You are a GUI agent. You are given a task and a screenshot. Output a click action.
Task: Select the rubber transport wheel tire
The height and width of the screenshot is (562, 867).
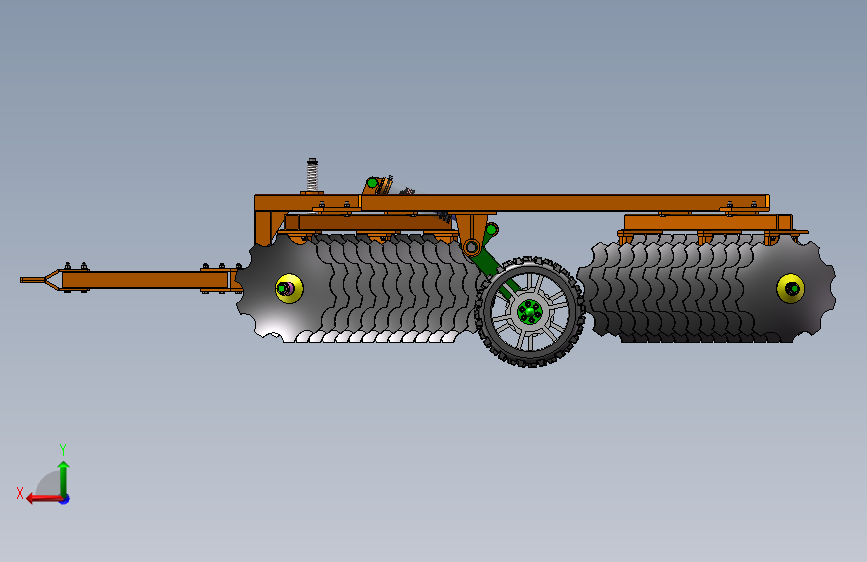tap(530, 311)
